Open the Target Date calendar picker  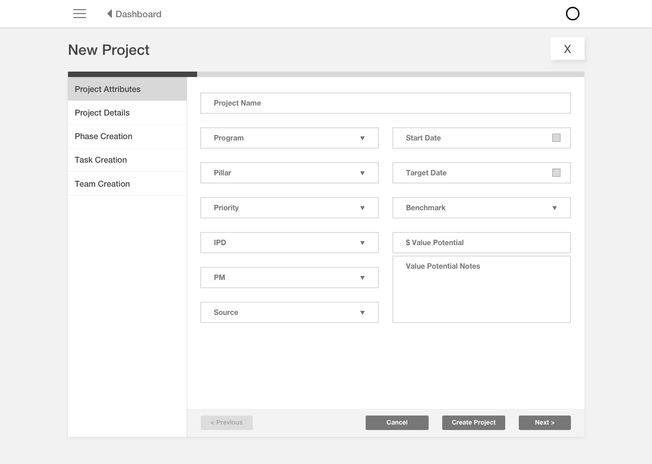pyautogui.click(x=556, y=173)
